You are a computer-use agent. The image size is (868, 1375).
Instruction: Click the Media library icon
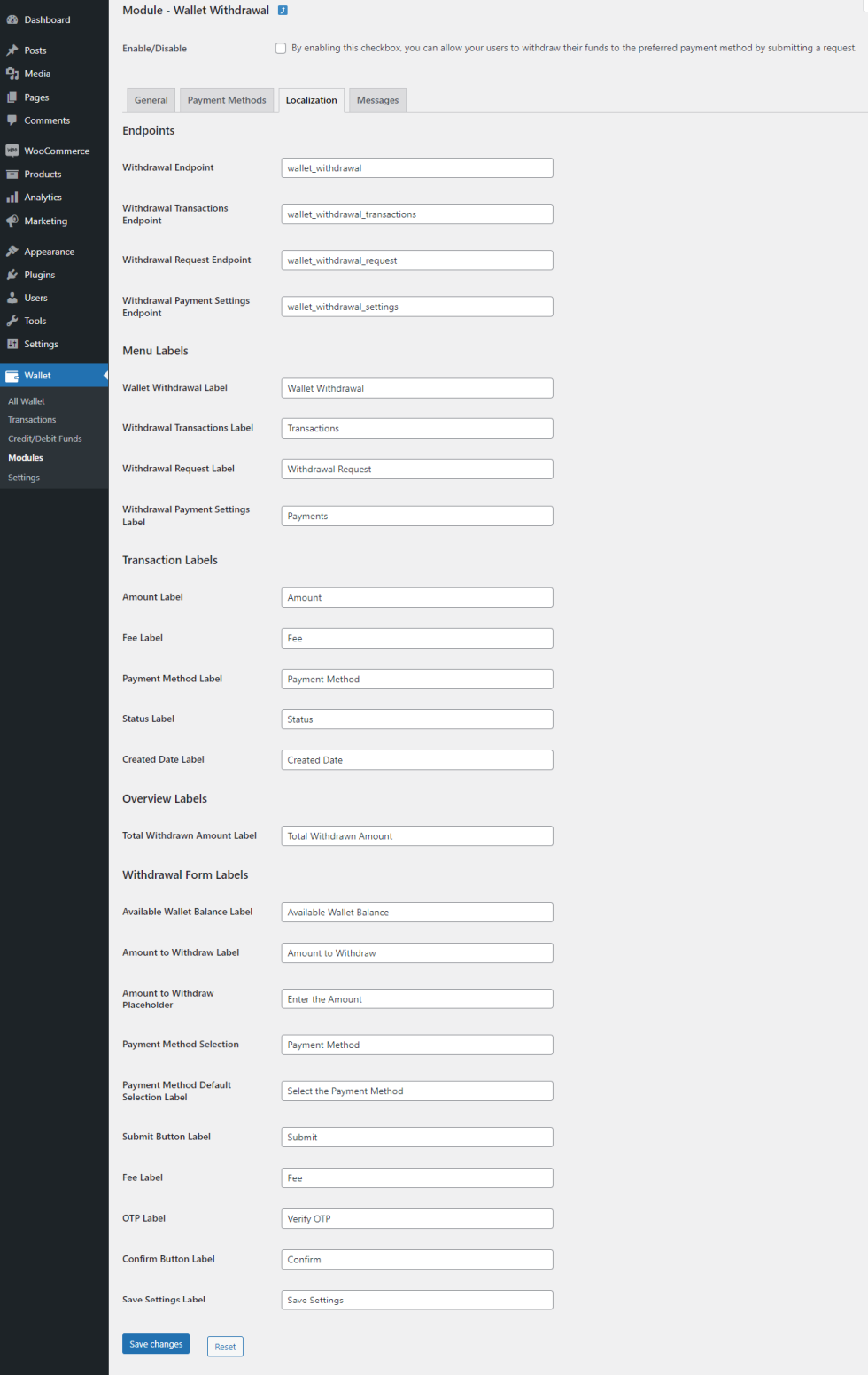point(12,74)
